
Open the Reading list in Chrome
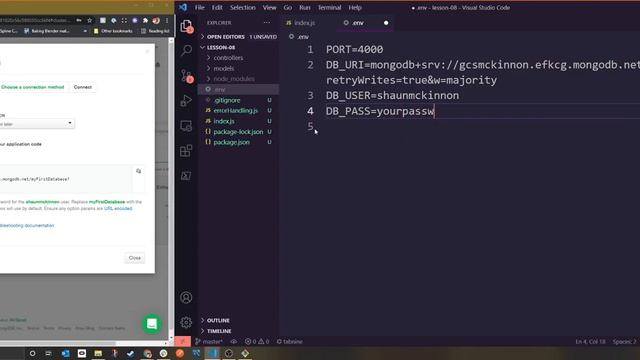click(156, 31)
